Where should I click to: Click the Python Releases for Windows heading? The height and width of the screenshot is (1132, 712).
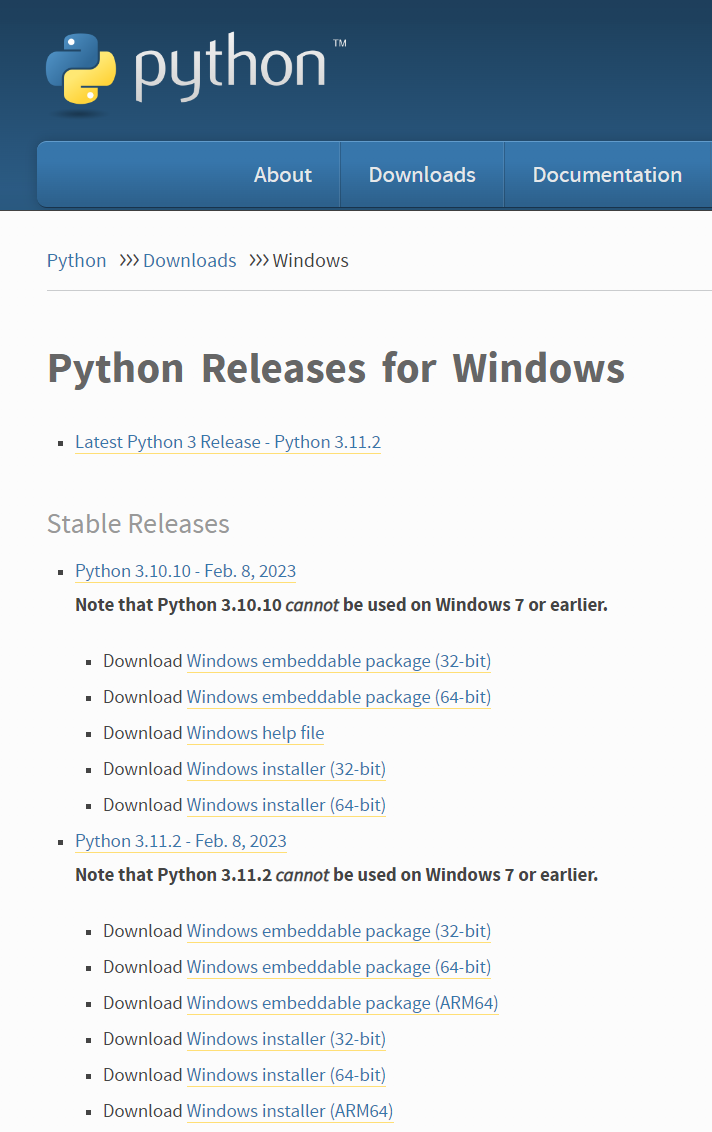[x=336, y=369]
